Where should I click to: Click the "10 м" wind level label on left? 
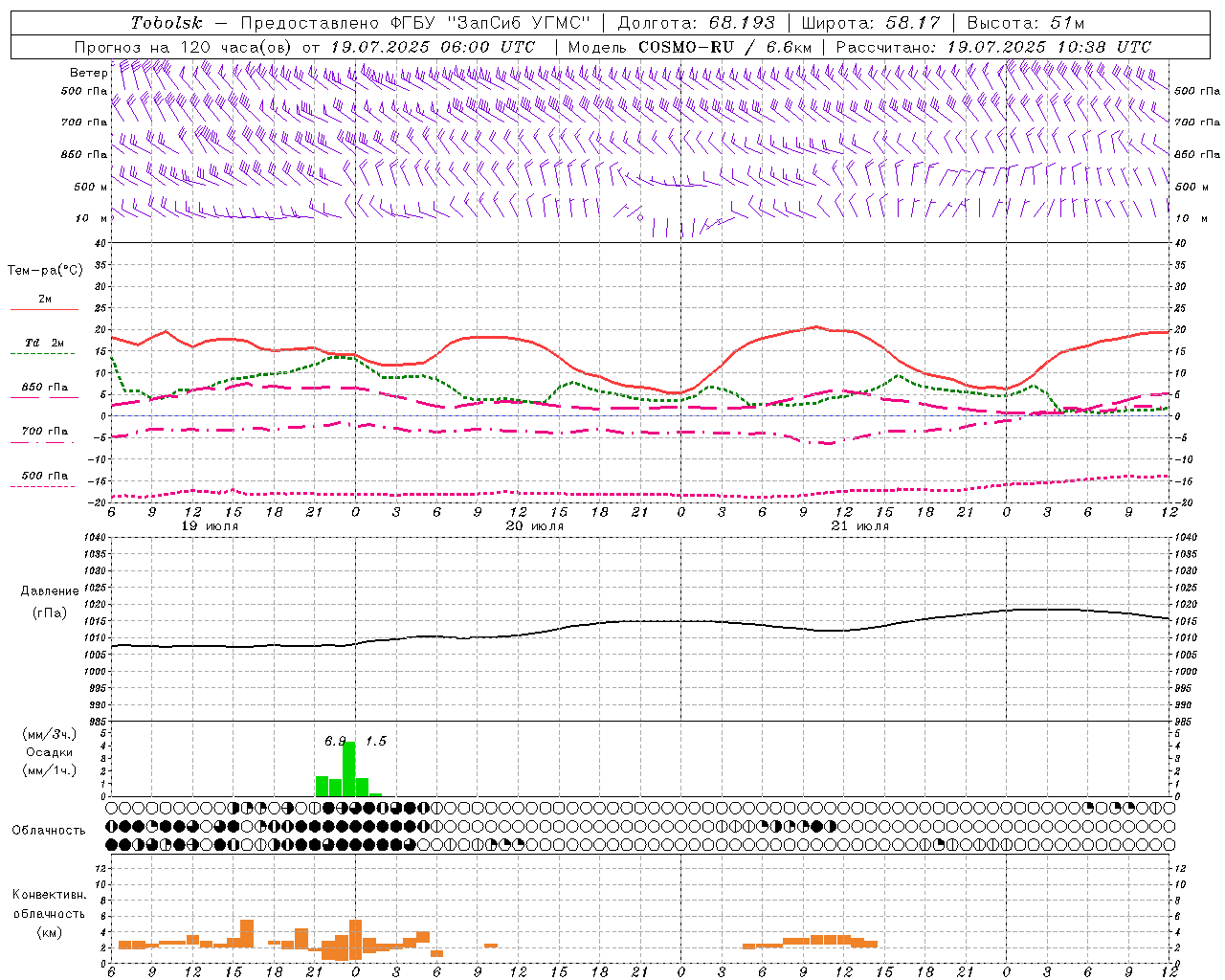pyautogui.click(x=91, y=218)
